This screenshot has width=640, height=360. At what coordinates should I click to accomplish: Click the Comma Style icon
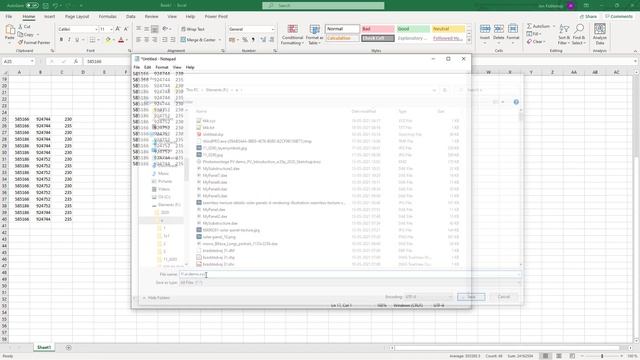[253, 40]
